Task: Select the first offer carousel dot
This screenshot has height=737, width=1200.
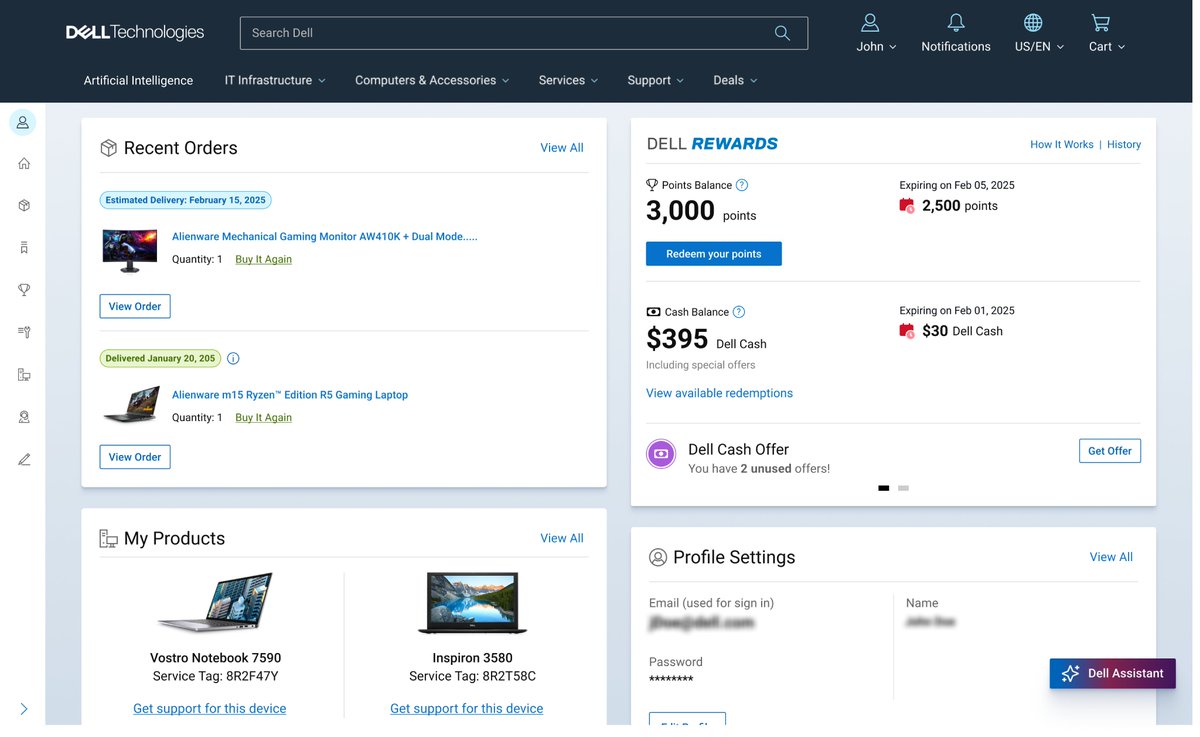Action: [x=884, y=488]
